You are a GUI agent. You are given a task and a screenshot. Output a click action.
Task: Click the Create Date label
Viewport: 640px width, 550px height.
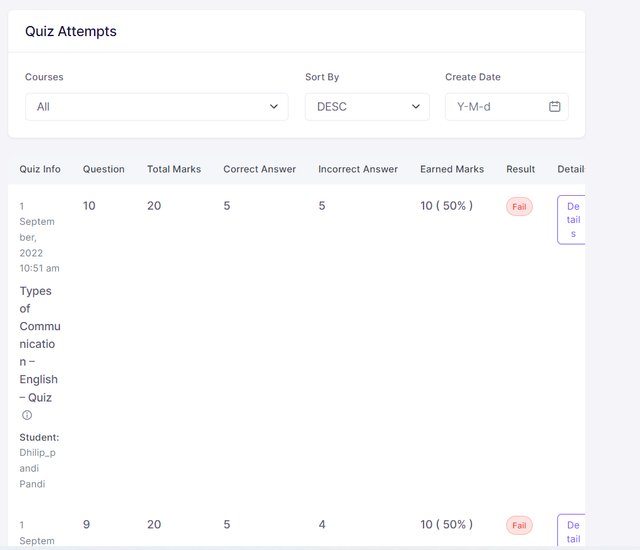(x=473, y=77)
